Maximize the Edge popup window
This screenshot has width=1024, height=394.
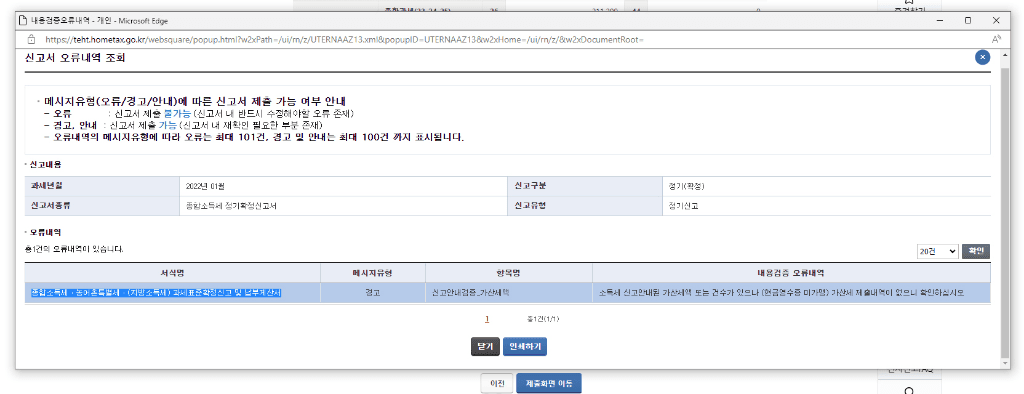pyautogui.click(x=967, y=20)
